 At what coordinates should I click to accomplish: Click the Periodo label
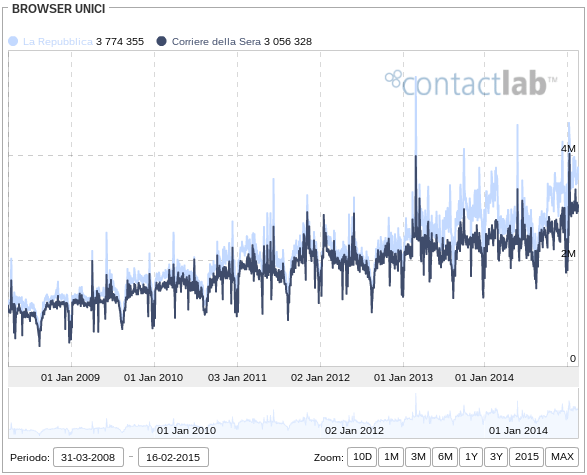[30, 457]
